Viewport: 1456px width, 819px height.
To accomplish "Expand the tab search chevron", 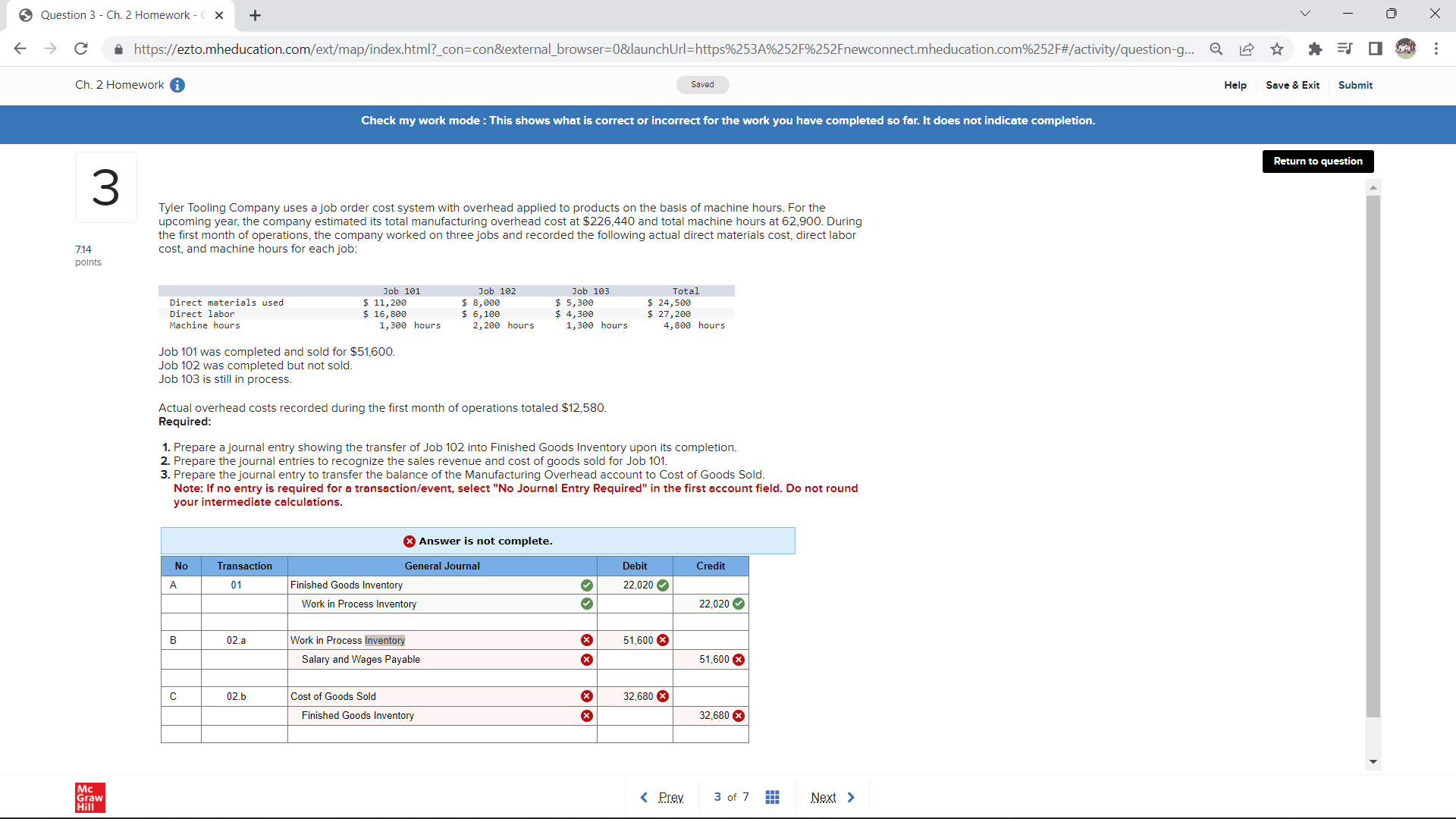I will pos(1304,14).
